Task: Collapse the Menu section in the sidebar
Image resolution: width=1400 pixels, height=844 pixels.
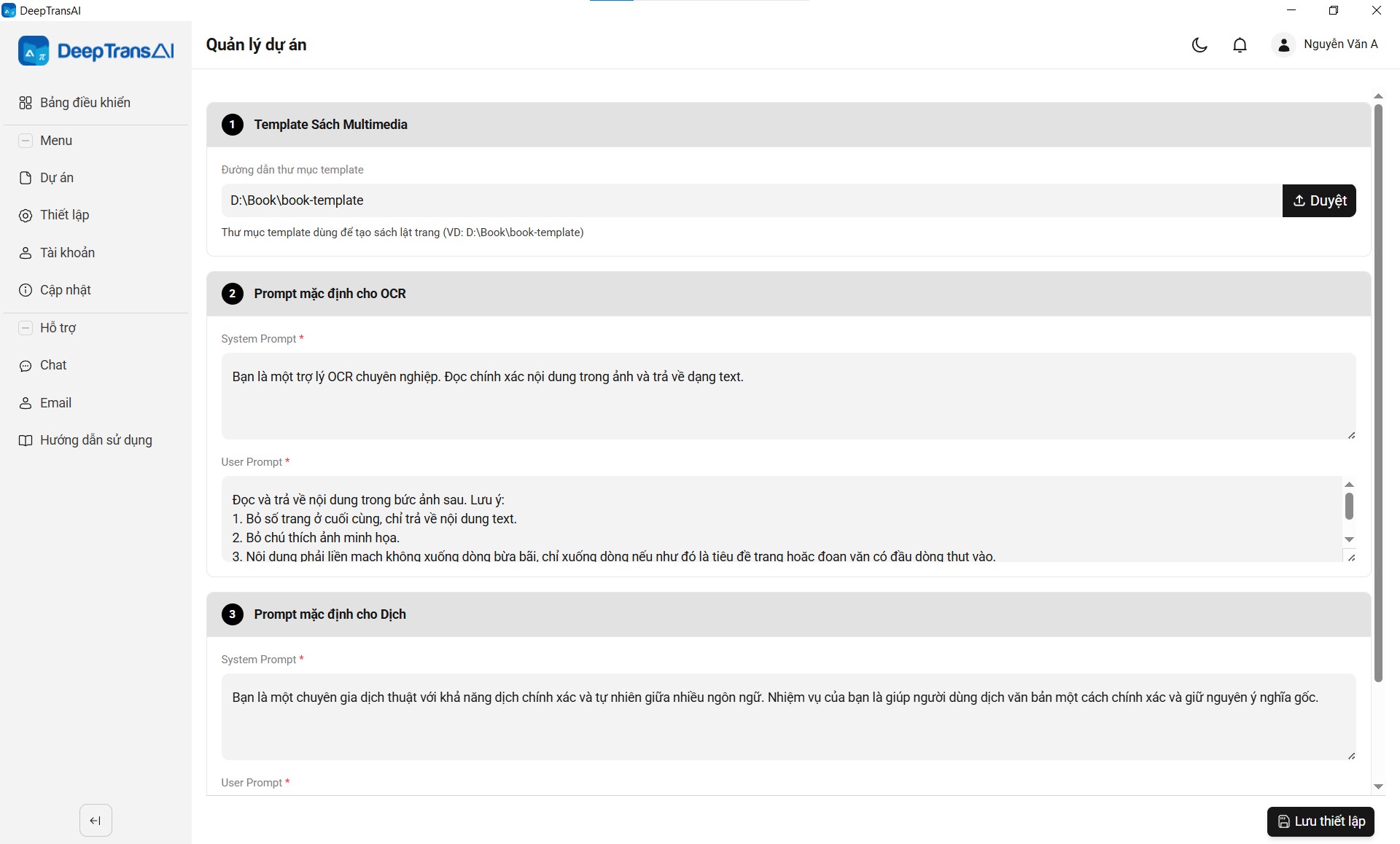Action: (x=26, y=141)
